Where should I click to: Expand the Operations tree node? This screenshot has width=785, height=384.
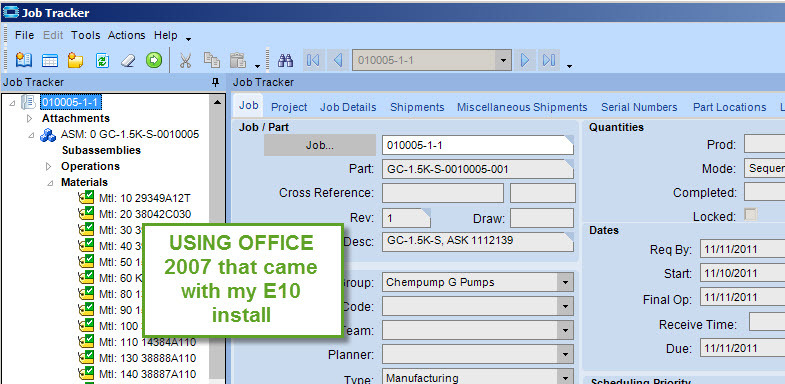49,166
